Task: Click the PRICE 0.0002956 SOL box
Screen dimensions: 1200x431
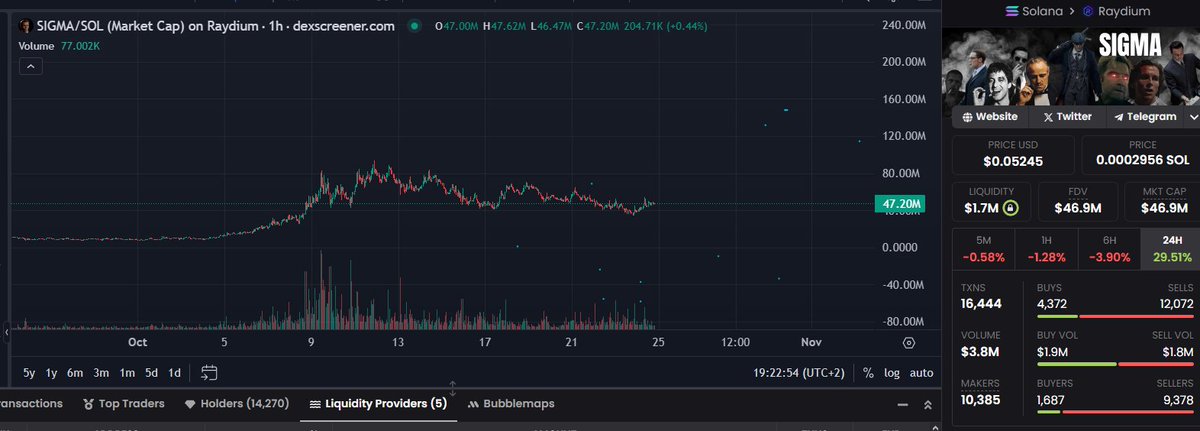Action: pos(1141,155)
